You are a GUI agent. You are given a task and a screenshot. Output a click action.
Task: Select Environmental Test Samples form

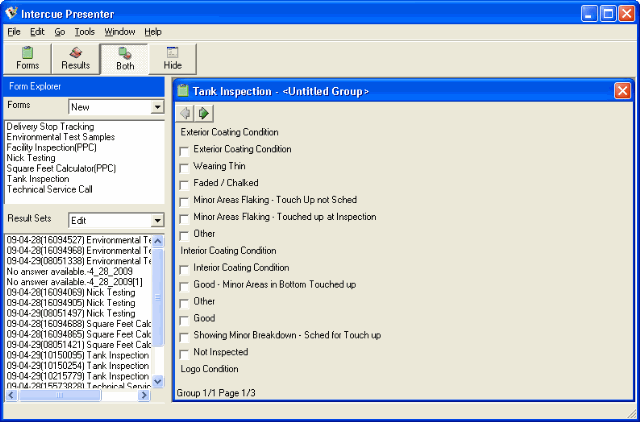pyautogui.click(x=60, y=137)
